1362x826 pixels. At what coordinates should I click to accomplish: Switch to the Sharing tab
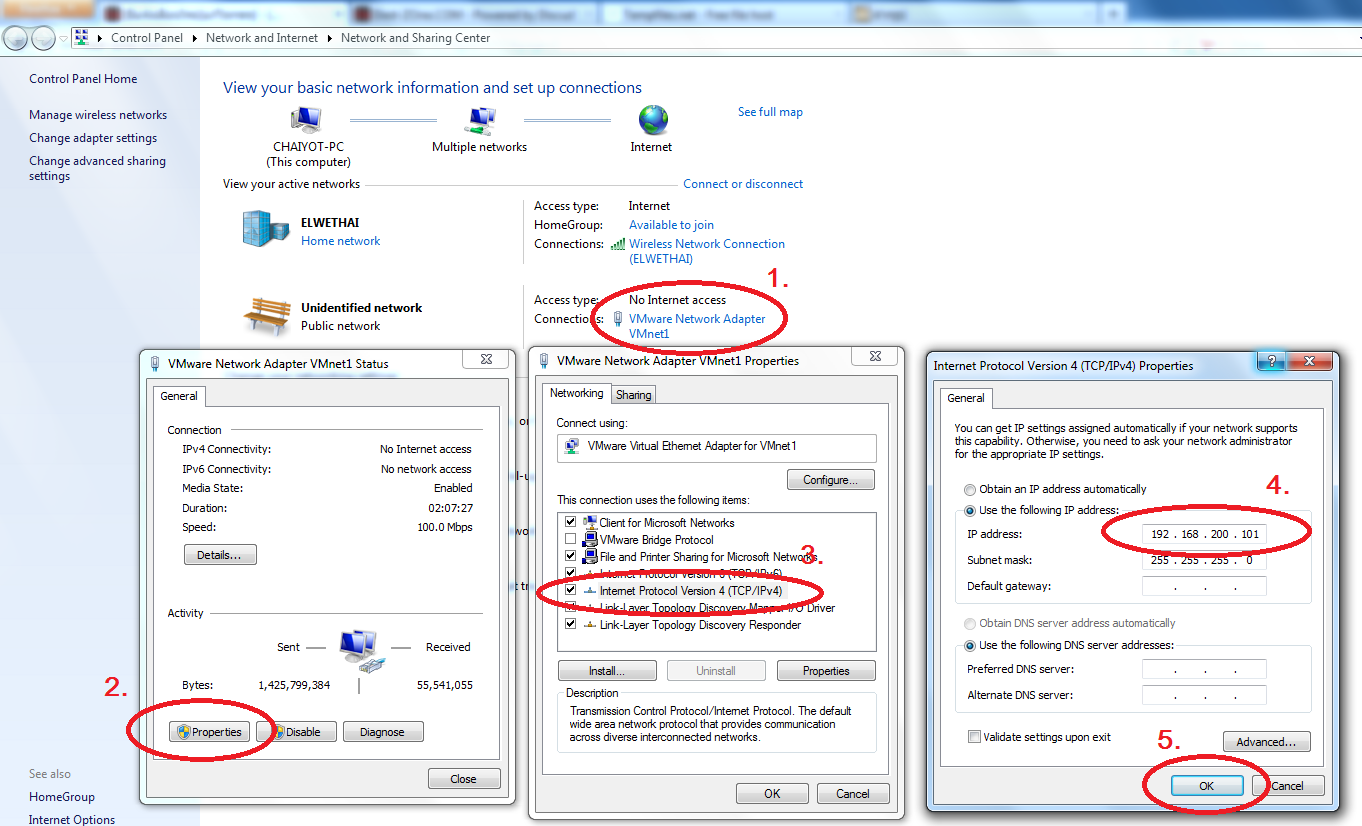click(x=634, y=395)
